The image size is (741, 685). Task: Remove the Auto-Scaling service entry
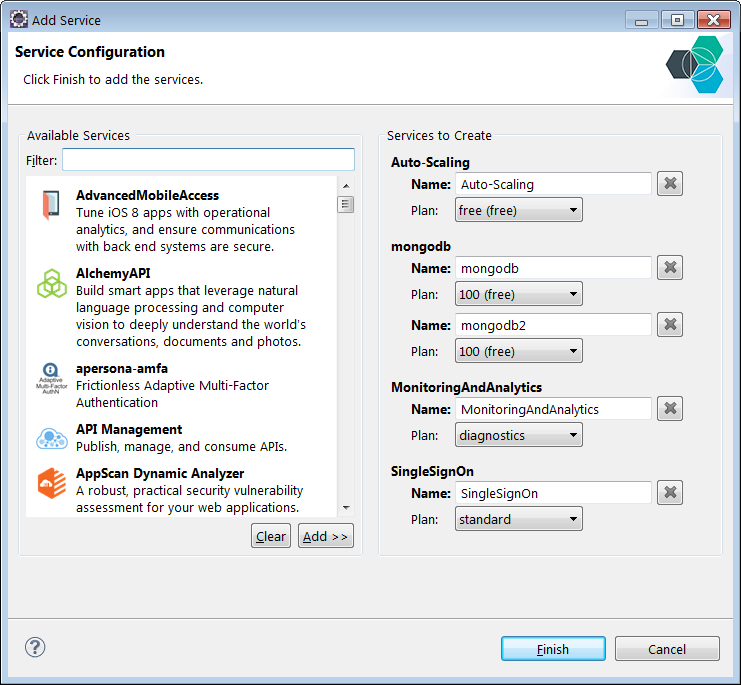pyautogui.click(x=670, y=183)
